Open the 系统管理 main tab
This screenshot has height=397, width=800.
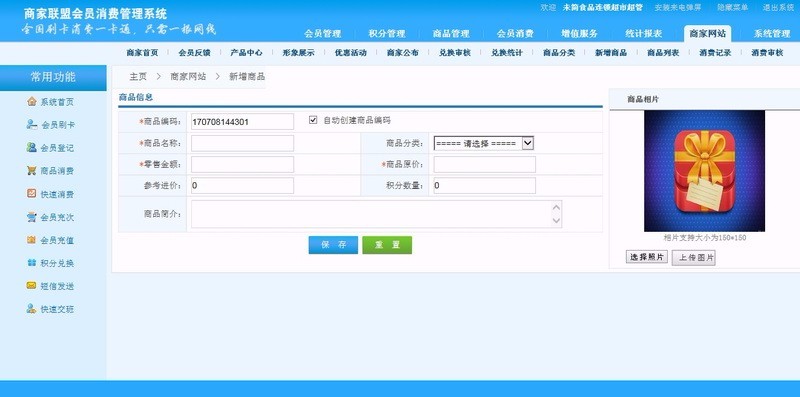772,34
